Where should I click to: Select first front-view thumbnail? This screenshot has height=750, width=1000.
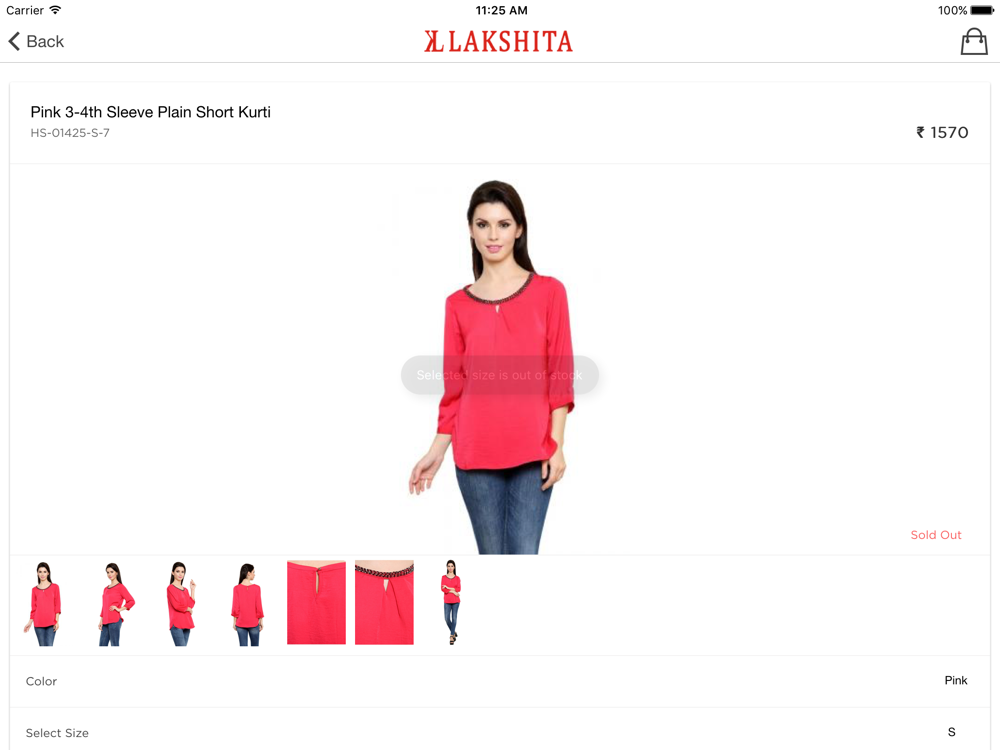pos(43,603)
